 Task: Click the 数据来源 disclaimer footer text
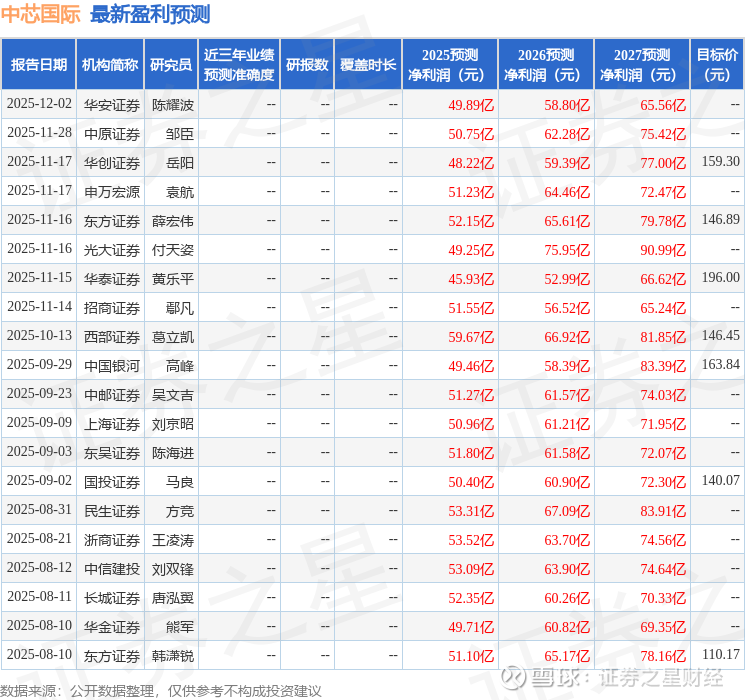161,690
